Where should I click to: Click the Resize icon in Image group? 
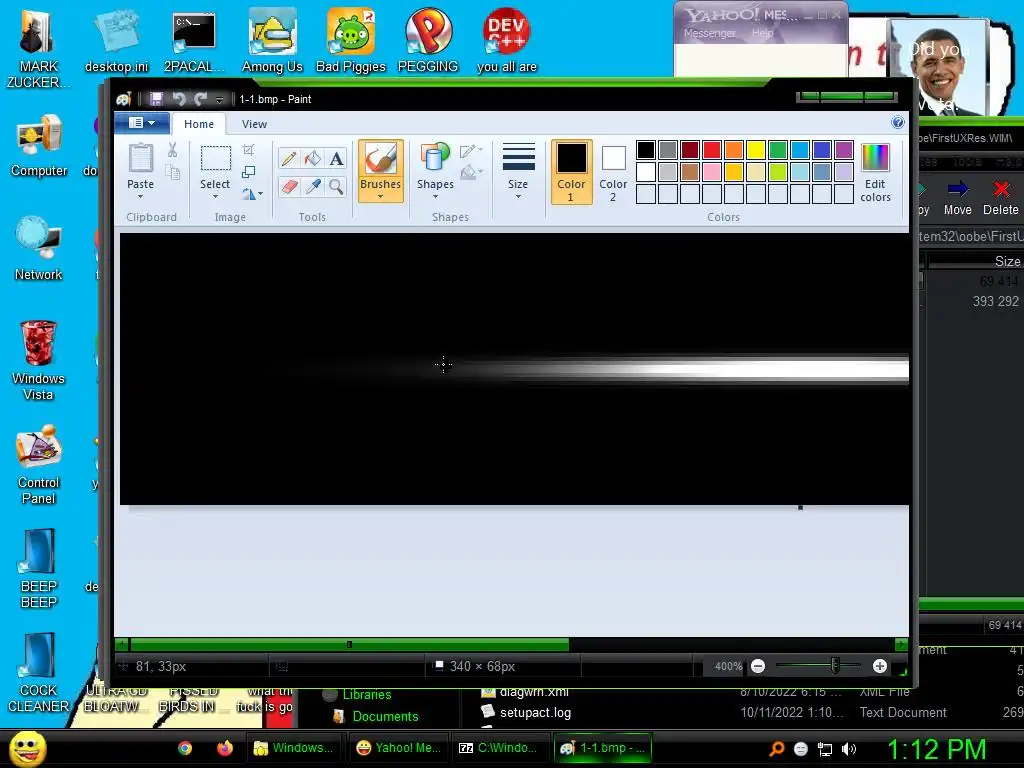(x=248, y=172)
